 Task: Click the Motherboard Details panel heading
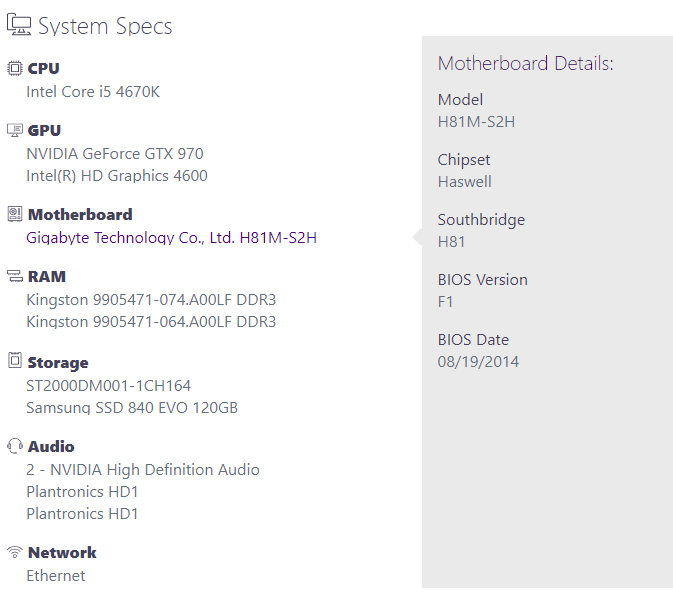point(525,64)
